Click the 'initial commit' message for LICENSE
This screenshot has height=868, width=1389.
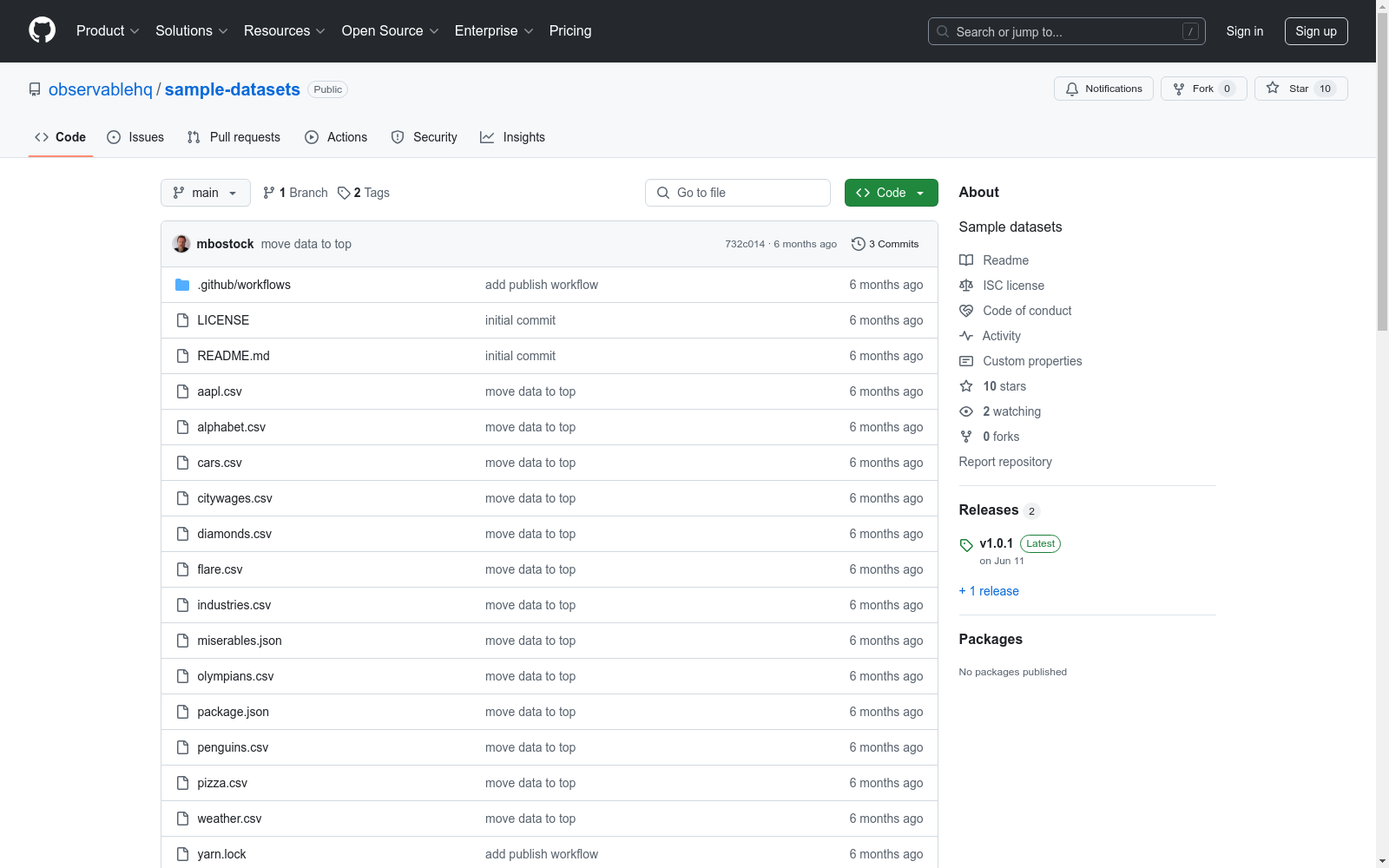click(520, 320)
